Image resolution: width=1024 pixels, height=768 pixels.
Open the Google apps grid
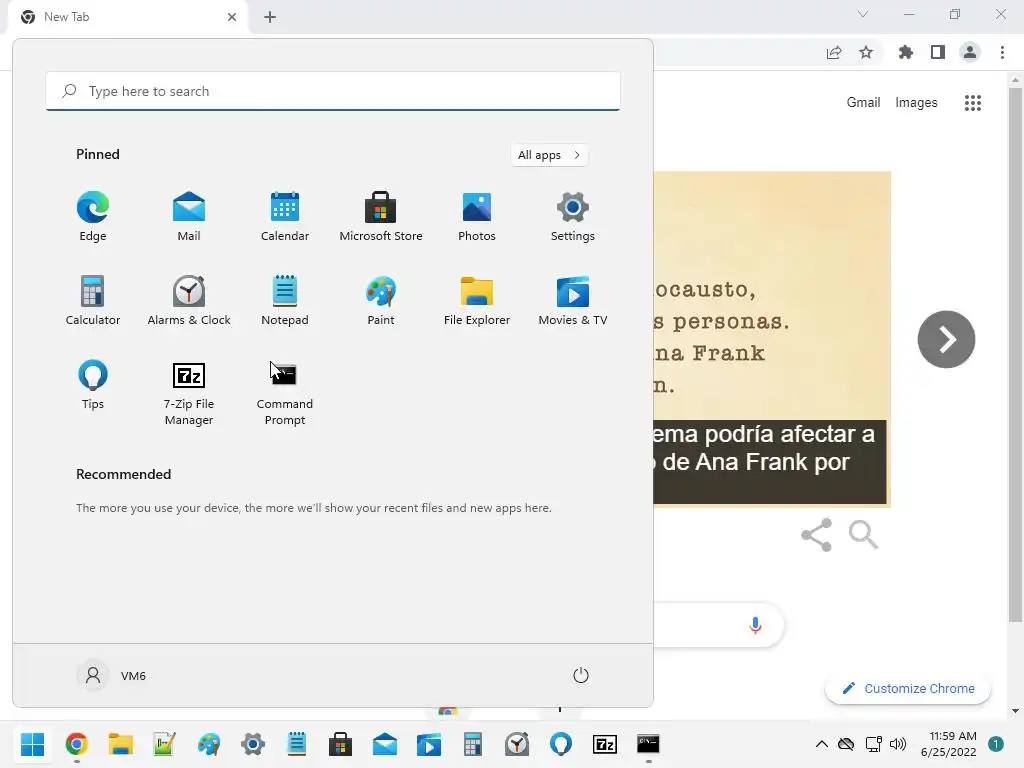tap(972, 103)
